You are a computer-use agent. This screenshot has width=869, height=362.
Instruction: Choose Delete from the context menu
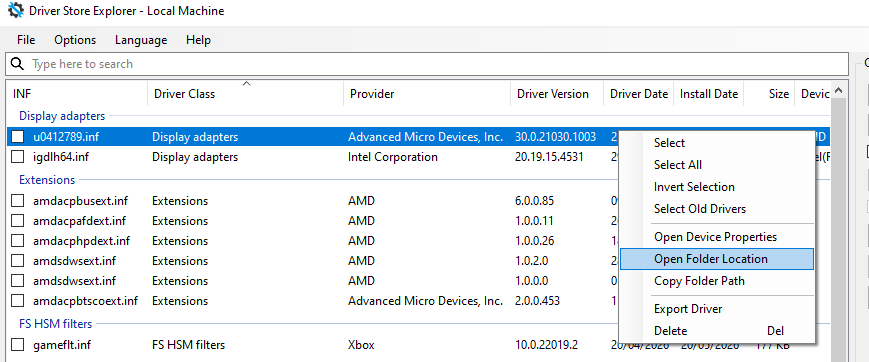(x=717, y=331)
